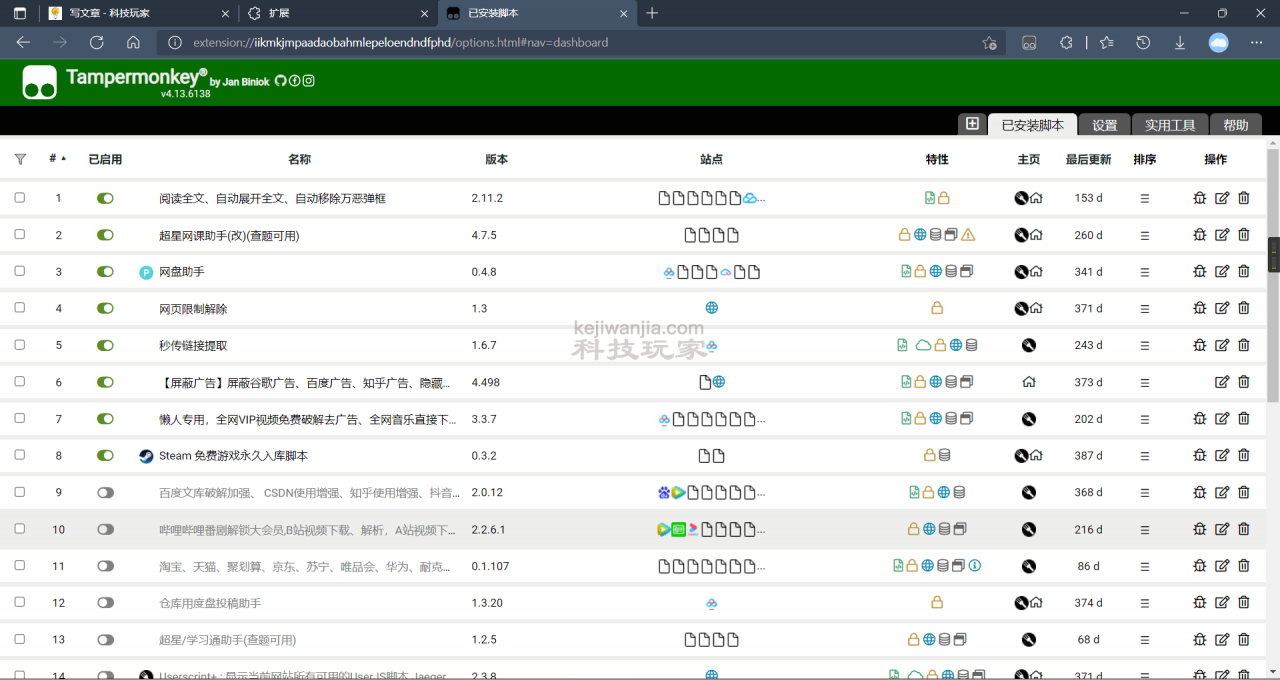This screenshot has height=680, width=1280.
Task: Switch to 写文章 - 科技玩家 browser tab
Action: coord(137,13)
